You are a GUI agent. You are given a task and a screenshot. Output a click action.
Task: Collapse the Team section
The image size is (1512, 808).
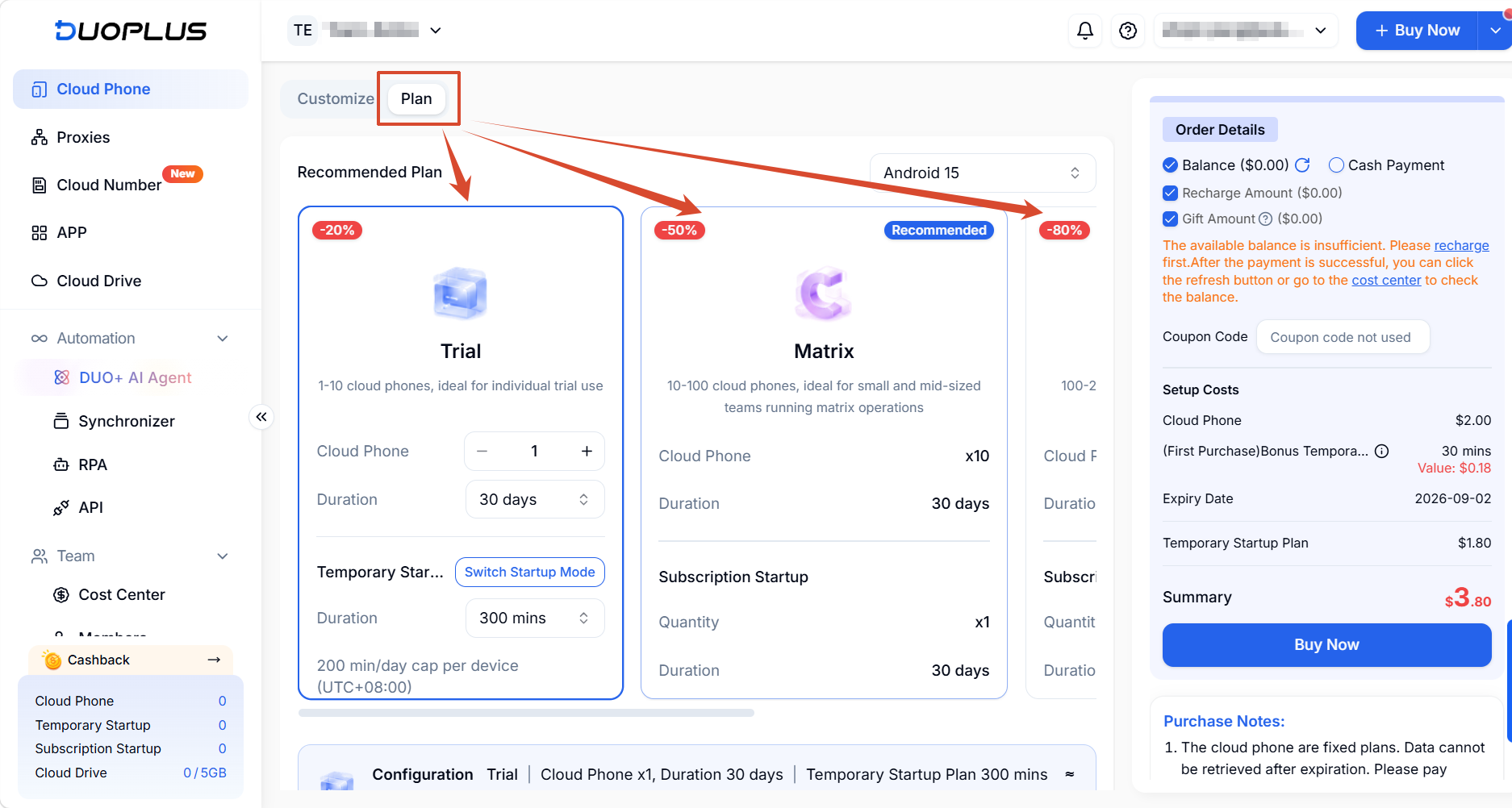[x=223, y=556]
